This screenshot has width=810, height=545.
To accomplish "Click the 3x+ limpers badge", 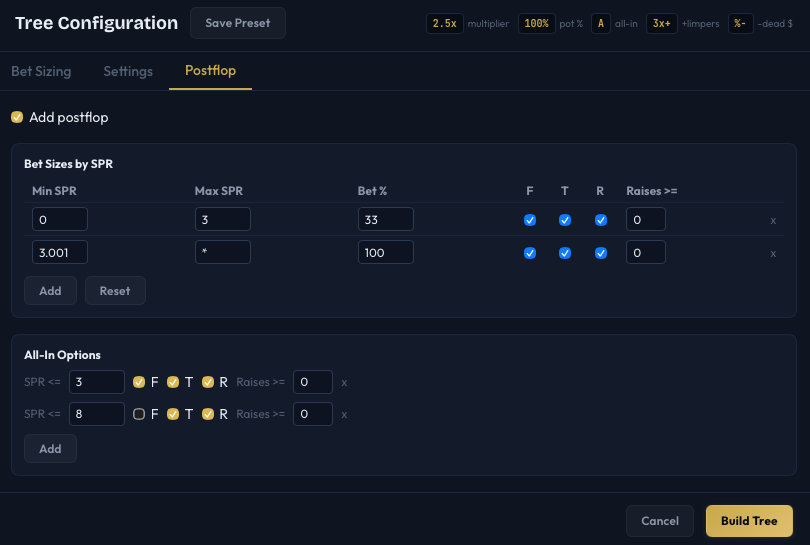I will (660, 23).
